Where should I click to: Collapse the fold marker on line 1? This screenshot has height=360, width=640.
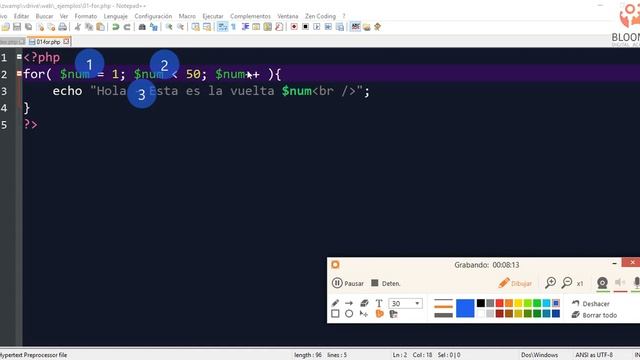[19, 57]
